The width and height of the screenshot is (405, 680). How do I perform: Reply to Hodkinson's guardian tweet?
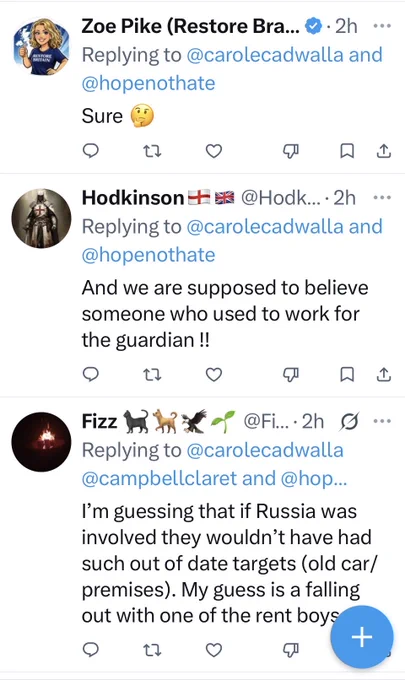point(90,374)
